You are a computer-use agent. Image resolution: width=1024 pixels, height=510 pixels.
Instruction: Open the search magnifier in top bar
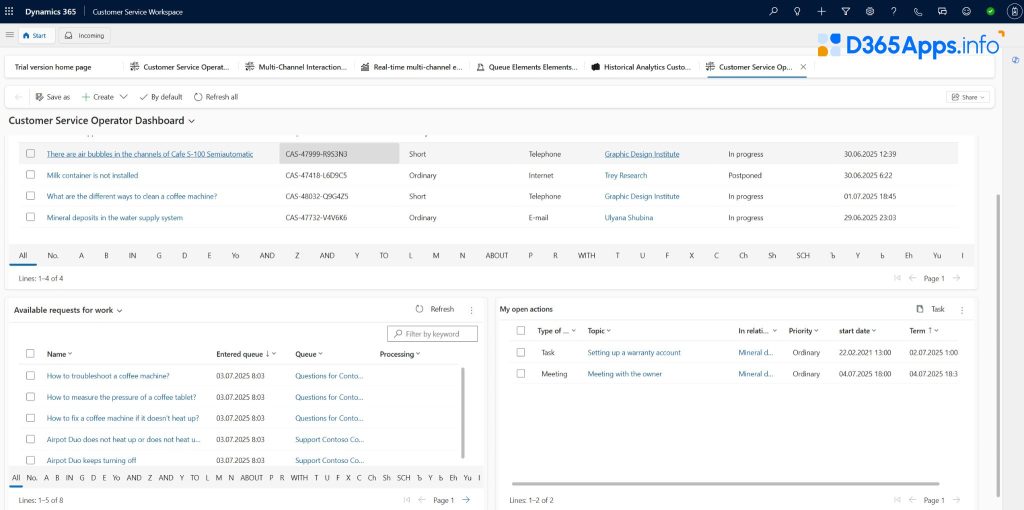pyautogui.click(x=773, y=11)
